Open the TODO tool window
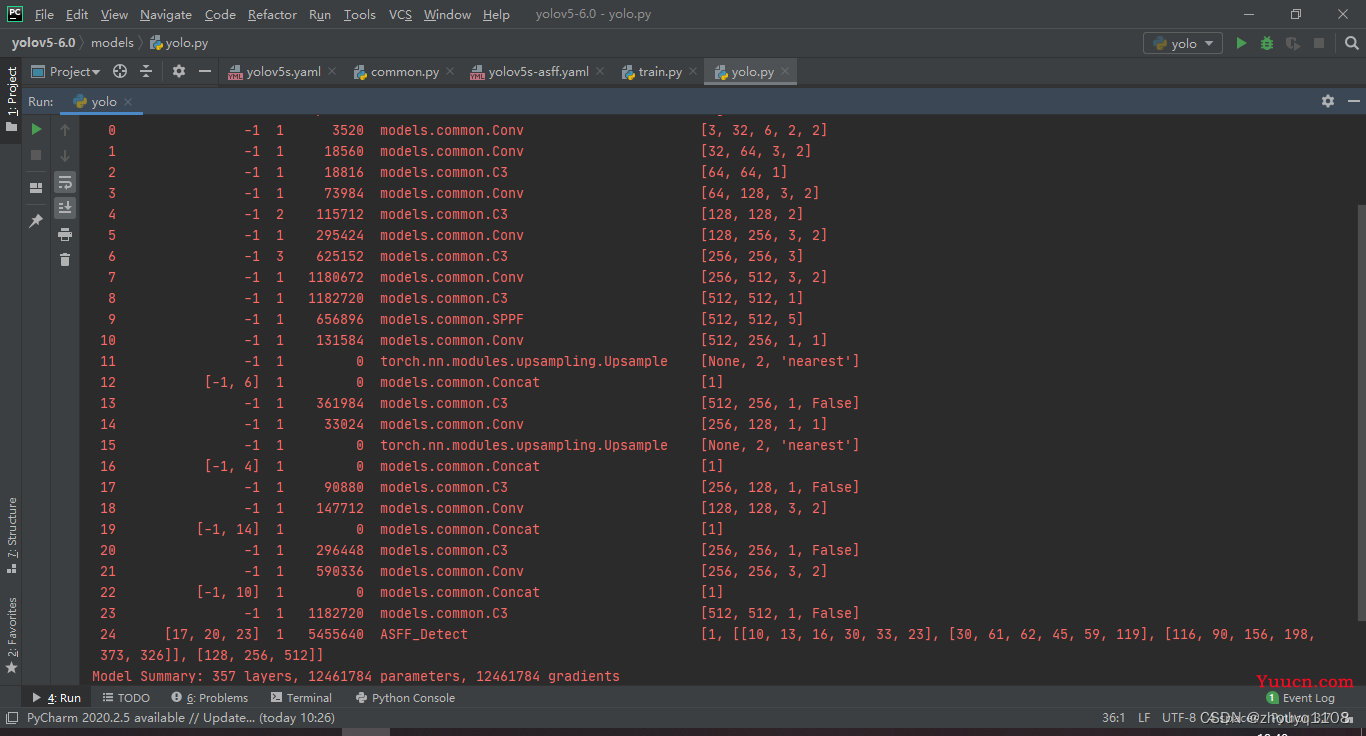 (125, 698)
